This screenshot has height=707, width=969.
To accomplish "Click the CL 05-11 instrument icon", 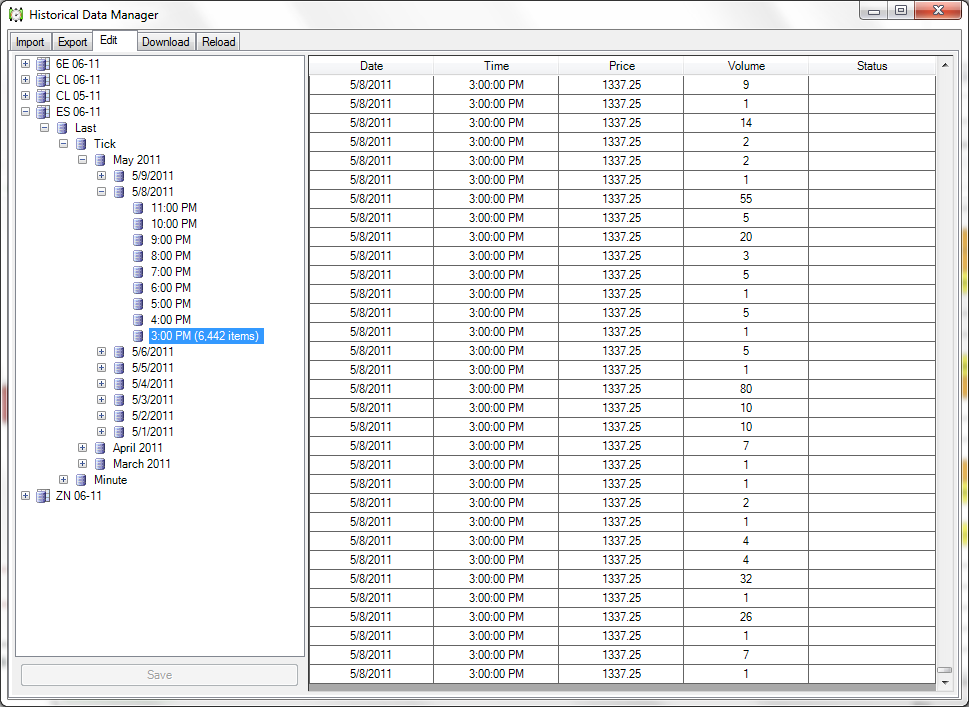I will (43, 96).
